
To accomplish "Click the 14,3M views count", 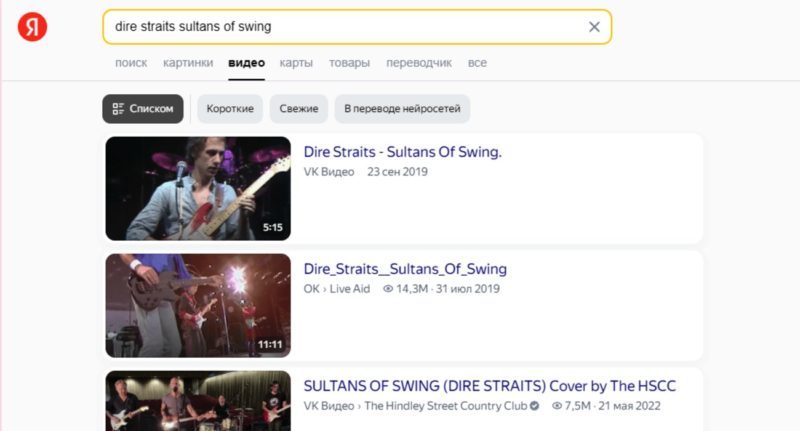I will tap(405, 289).
